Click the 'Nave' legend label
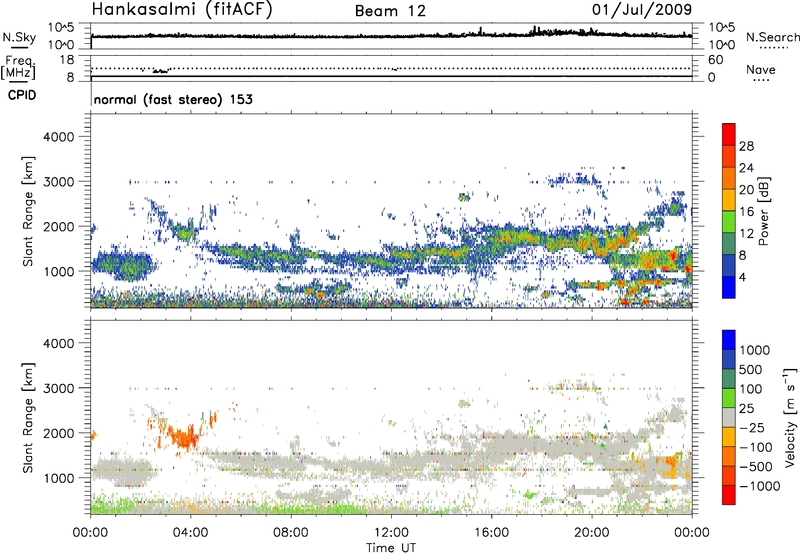The width and height of the screenshot is (800, 554). 761,70
